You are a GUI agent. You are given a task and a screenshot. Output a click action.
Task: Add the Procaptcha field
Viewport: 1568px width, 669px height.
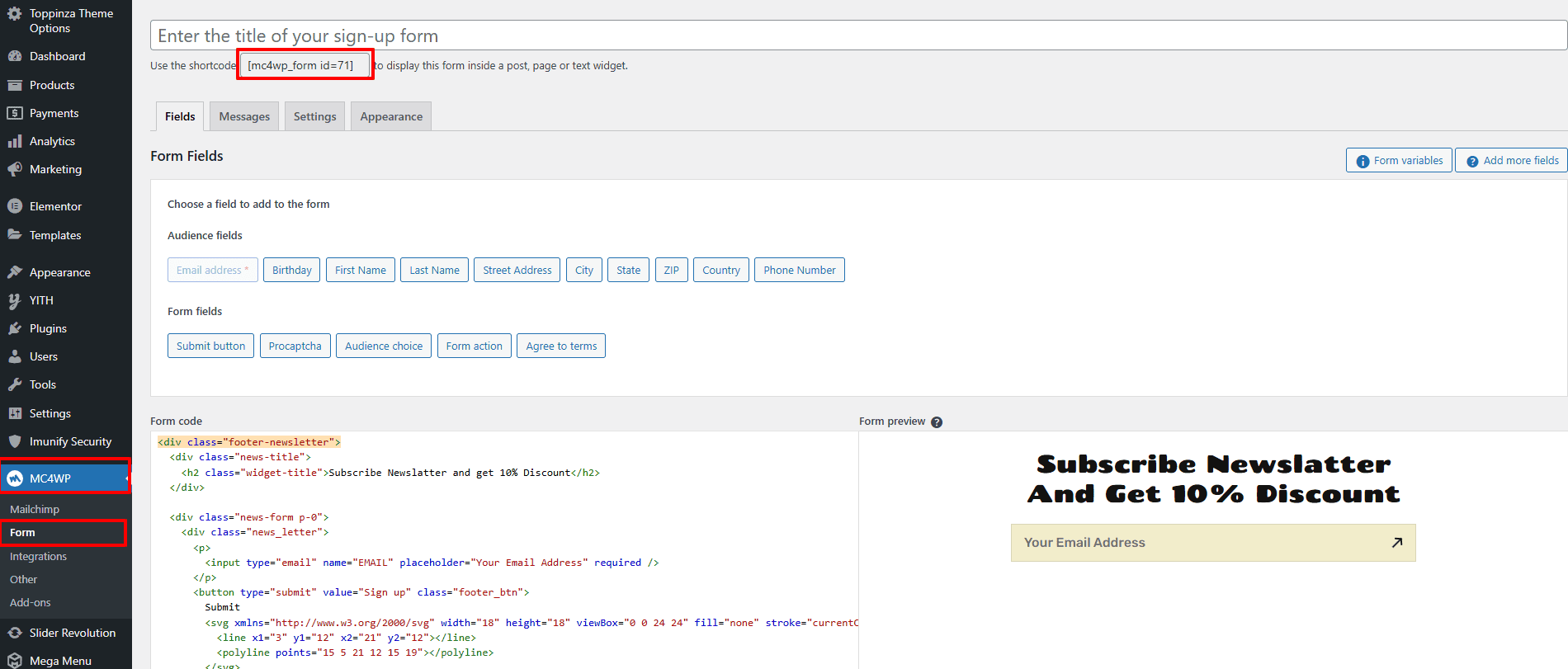295,346
